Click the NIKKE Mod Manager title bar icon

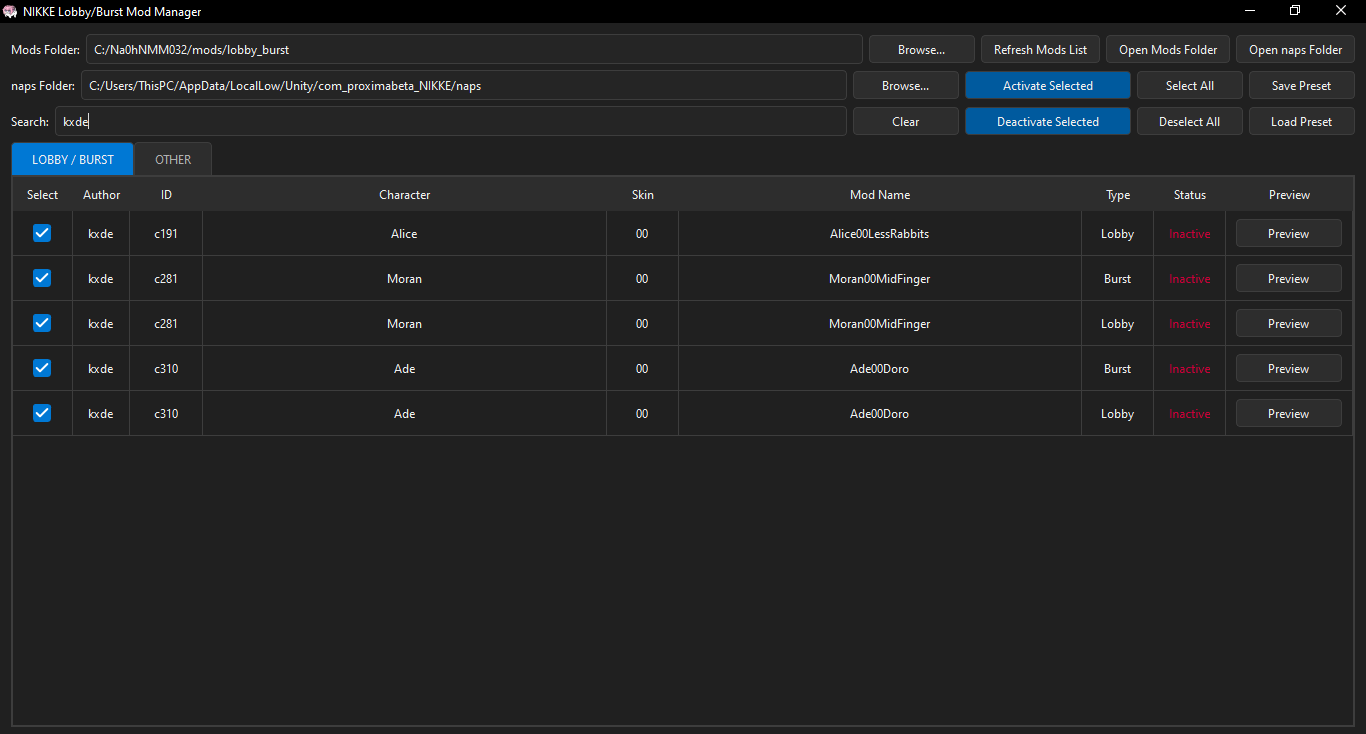[11, 11]
